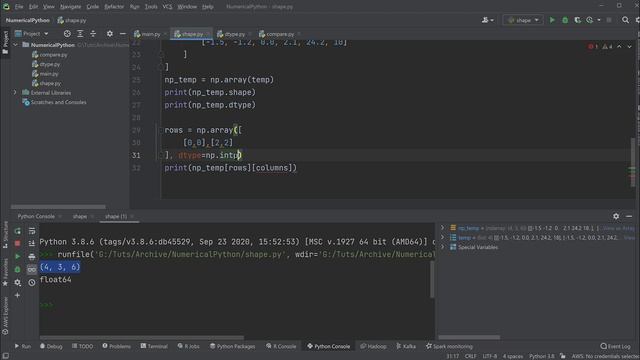
Task: Open the Problems tool window button
Action: 117,346
